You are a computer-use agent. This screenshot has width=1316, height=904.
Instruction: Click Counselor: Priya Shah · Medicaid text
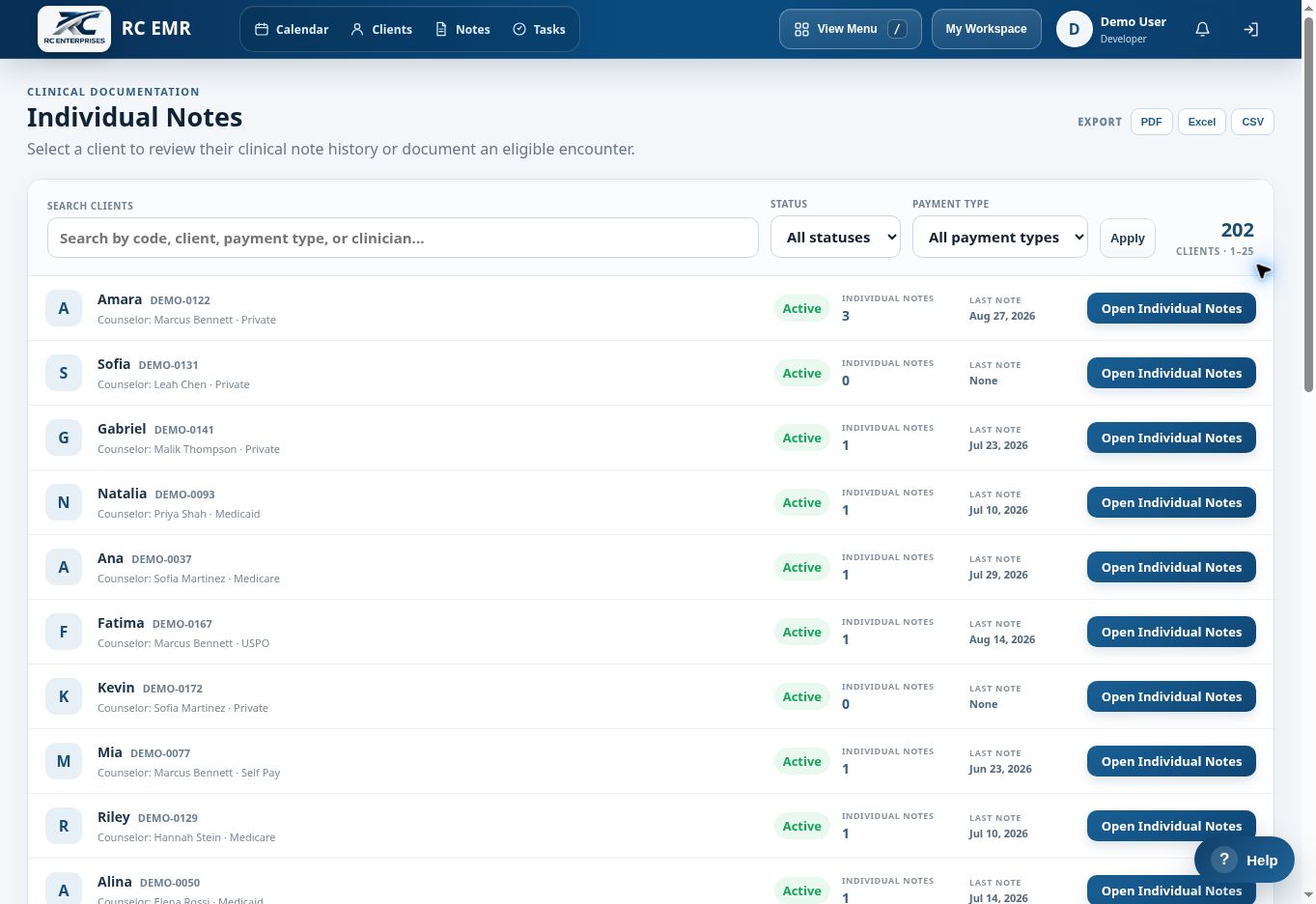coord(179,514)
